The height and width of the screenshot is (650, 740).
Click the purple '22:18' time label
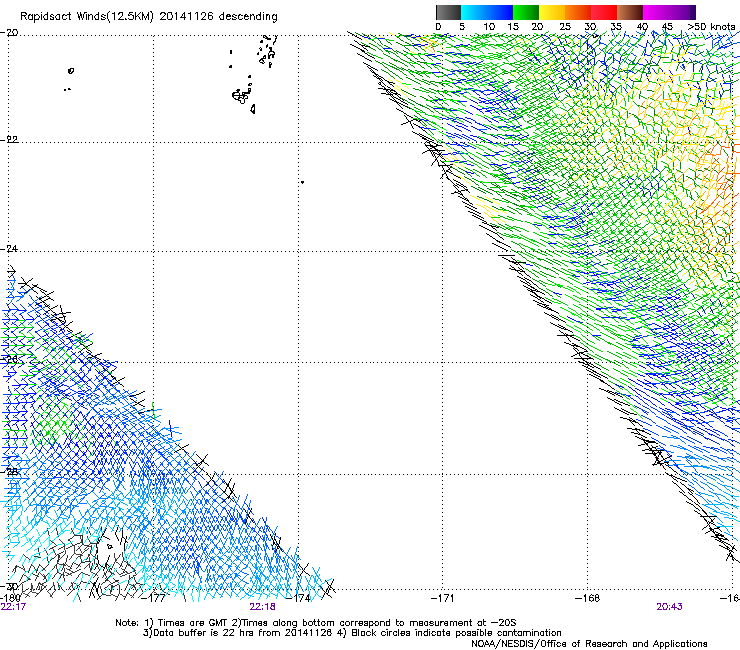point(262,607)
